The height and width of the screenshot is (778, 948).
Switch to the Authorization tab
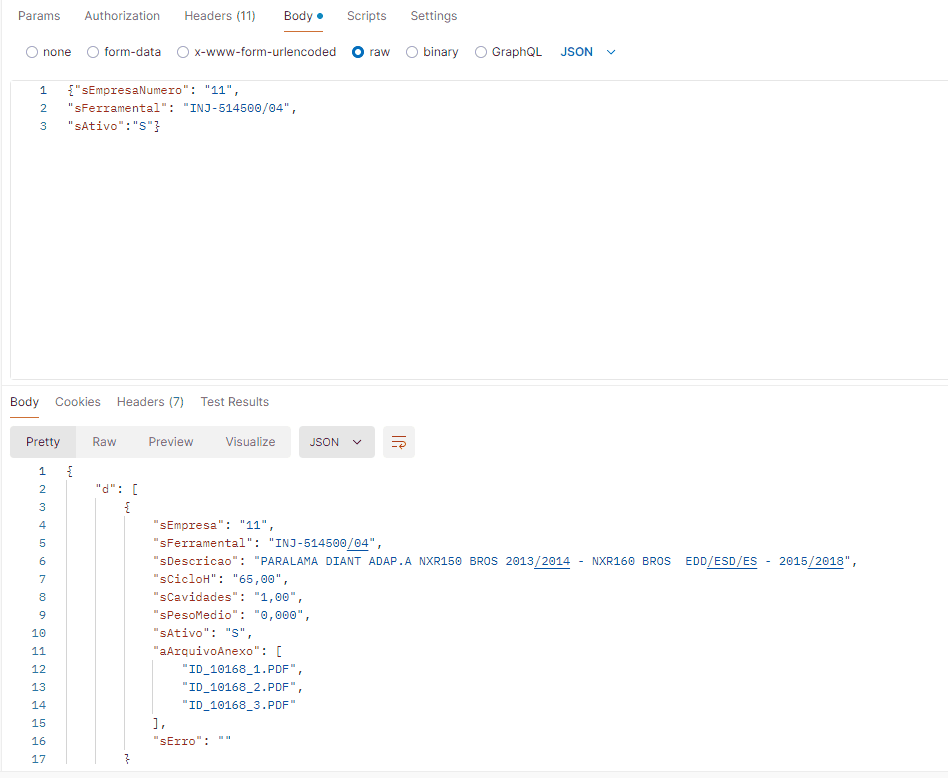(x=122, y=16)
